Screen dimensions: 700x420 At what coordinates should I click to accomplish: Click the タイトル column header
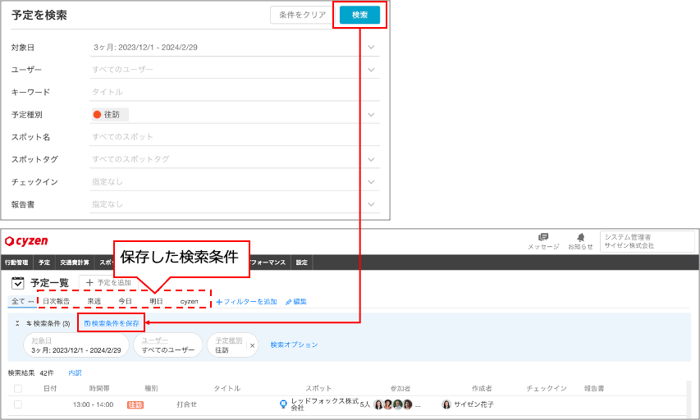click(227, 389)
